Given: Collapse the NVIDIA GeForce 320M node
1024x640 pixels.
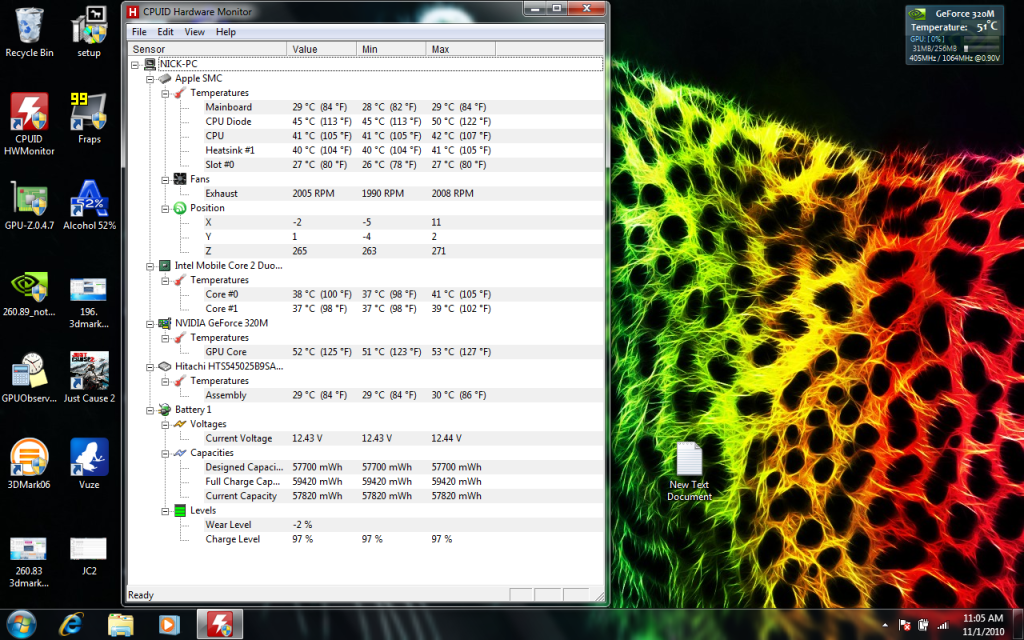Looking at the screenshot, I should pyautogui.click(x=150, y=323).
